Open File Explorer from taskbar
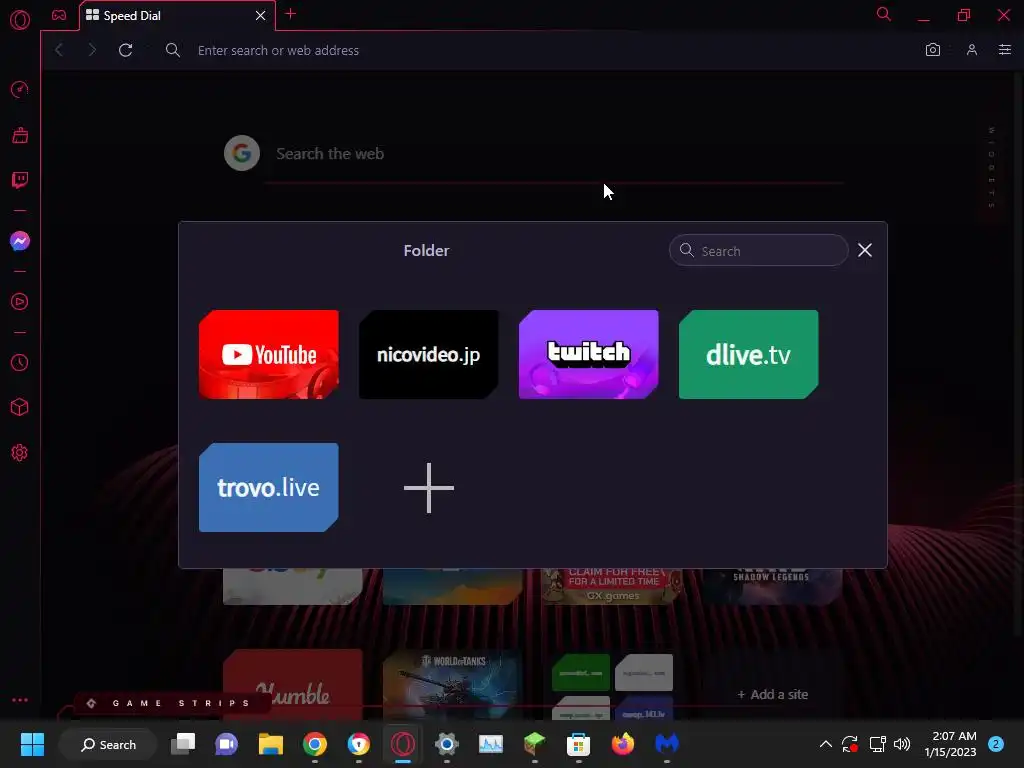The image size is (1024, 768). click(x=270, y=744)
